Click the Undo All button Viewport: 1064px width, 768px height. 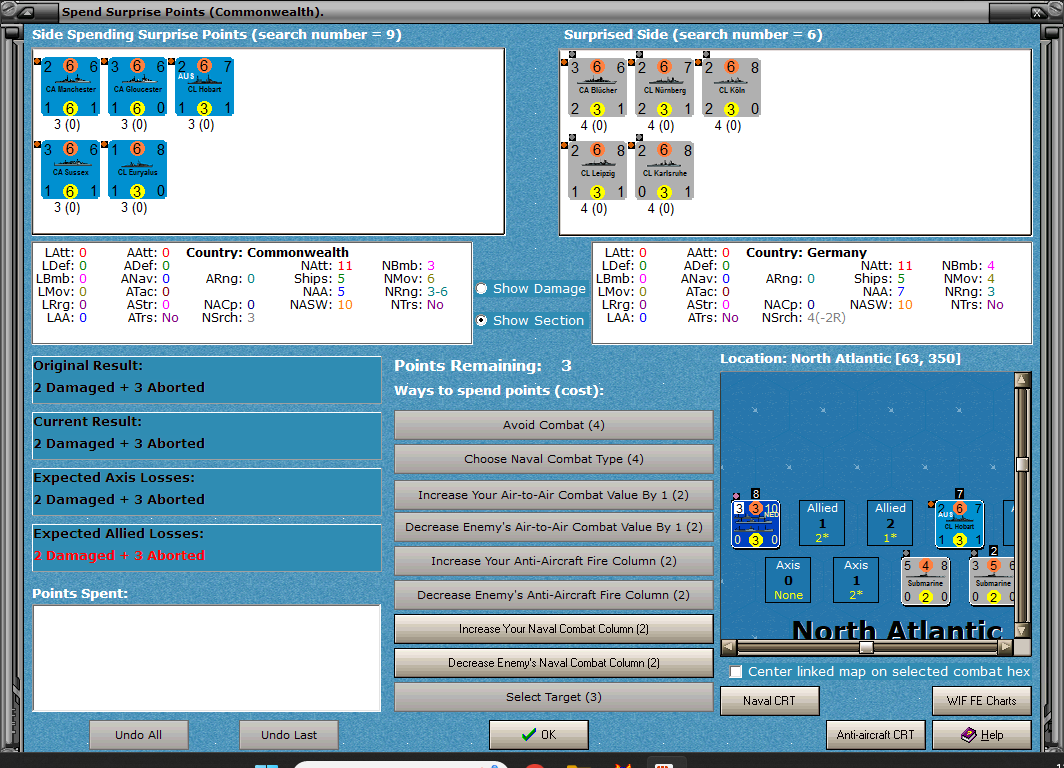click(138, 735)
